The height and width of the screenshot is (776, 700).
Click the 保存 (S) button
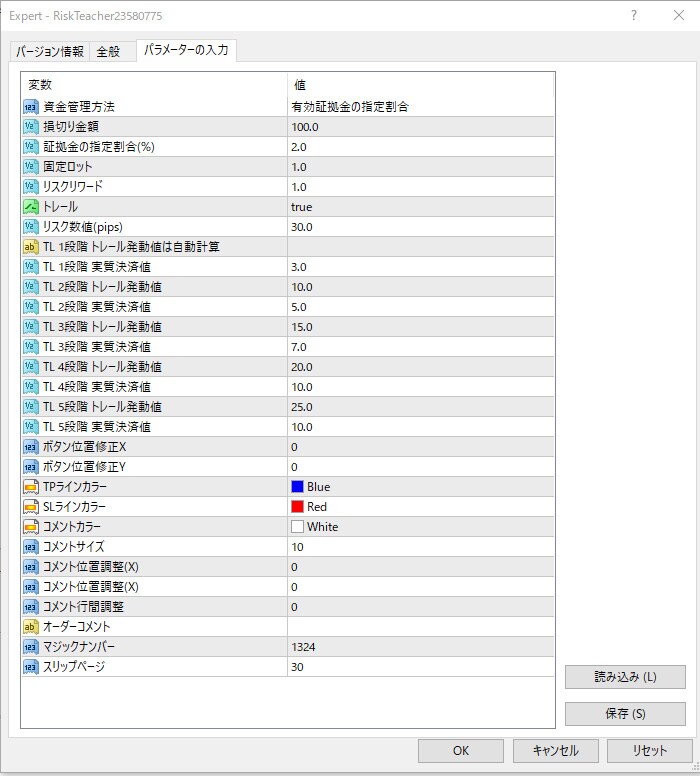625,714
